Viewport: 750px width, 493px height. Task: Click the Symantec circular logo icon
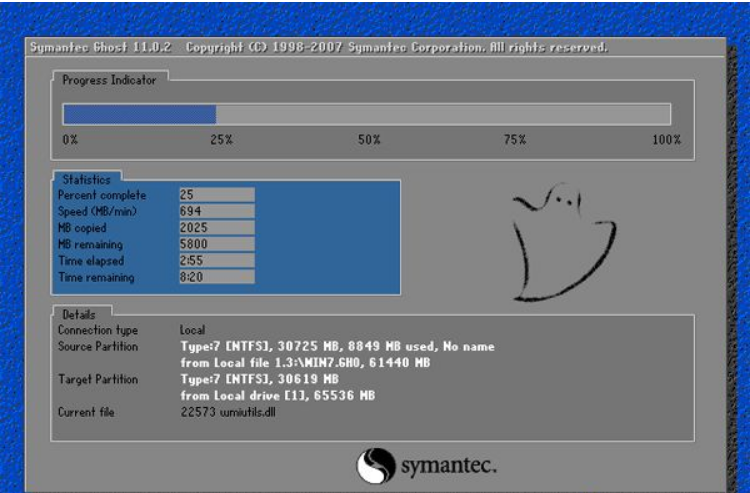point(376,466)
